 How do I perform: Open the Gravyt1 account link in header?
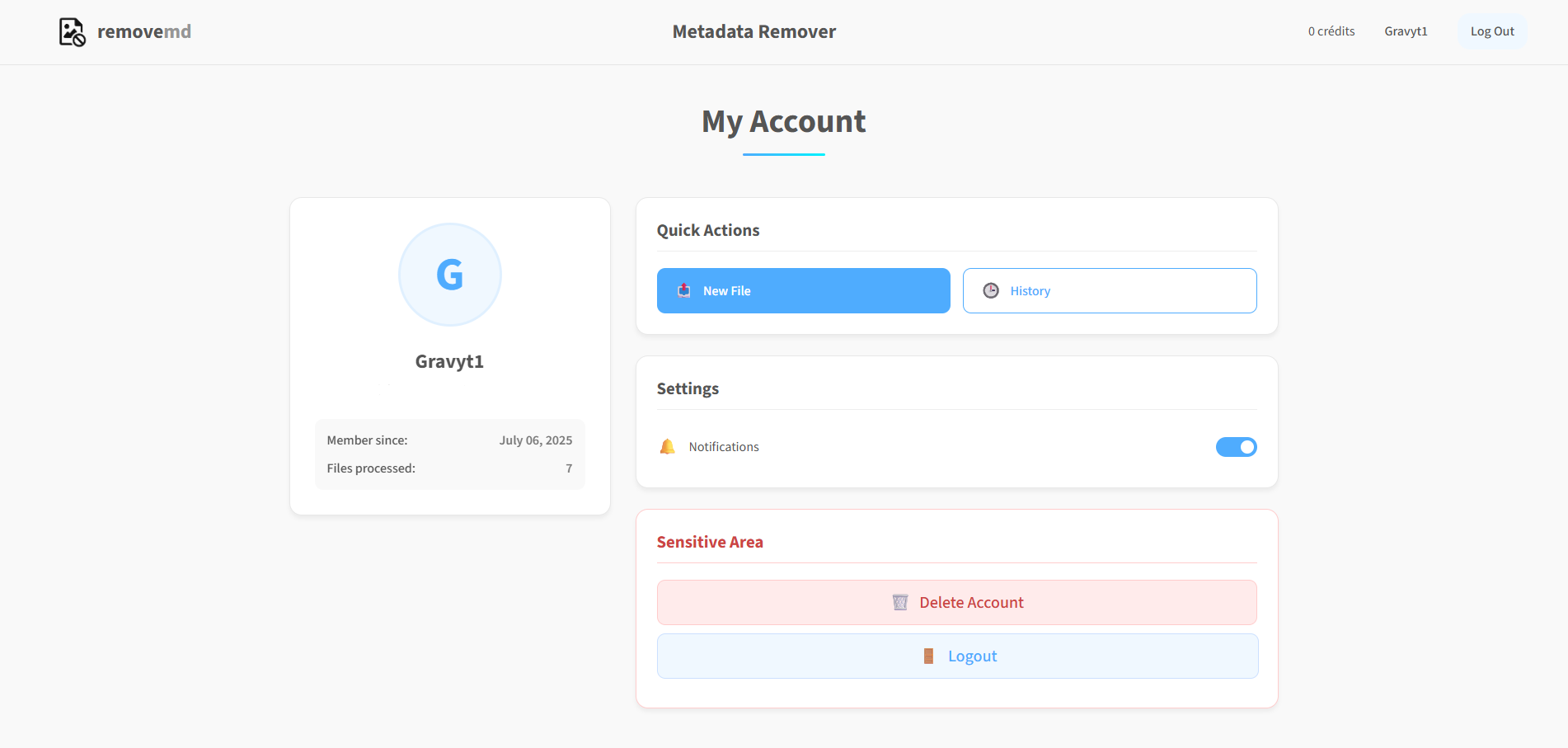click(x=1406, y=31)
